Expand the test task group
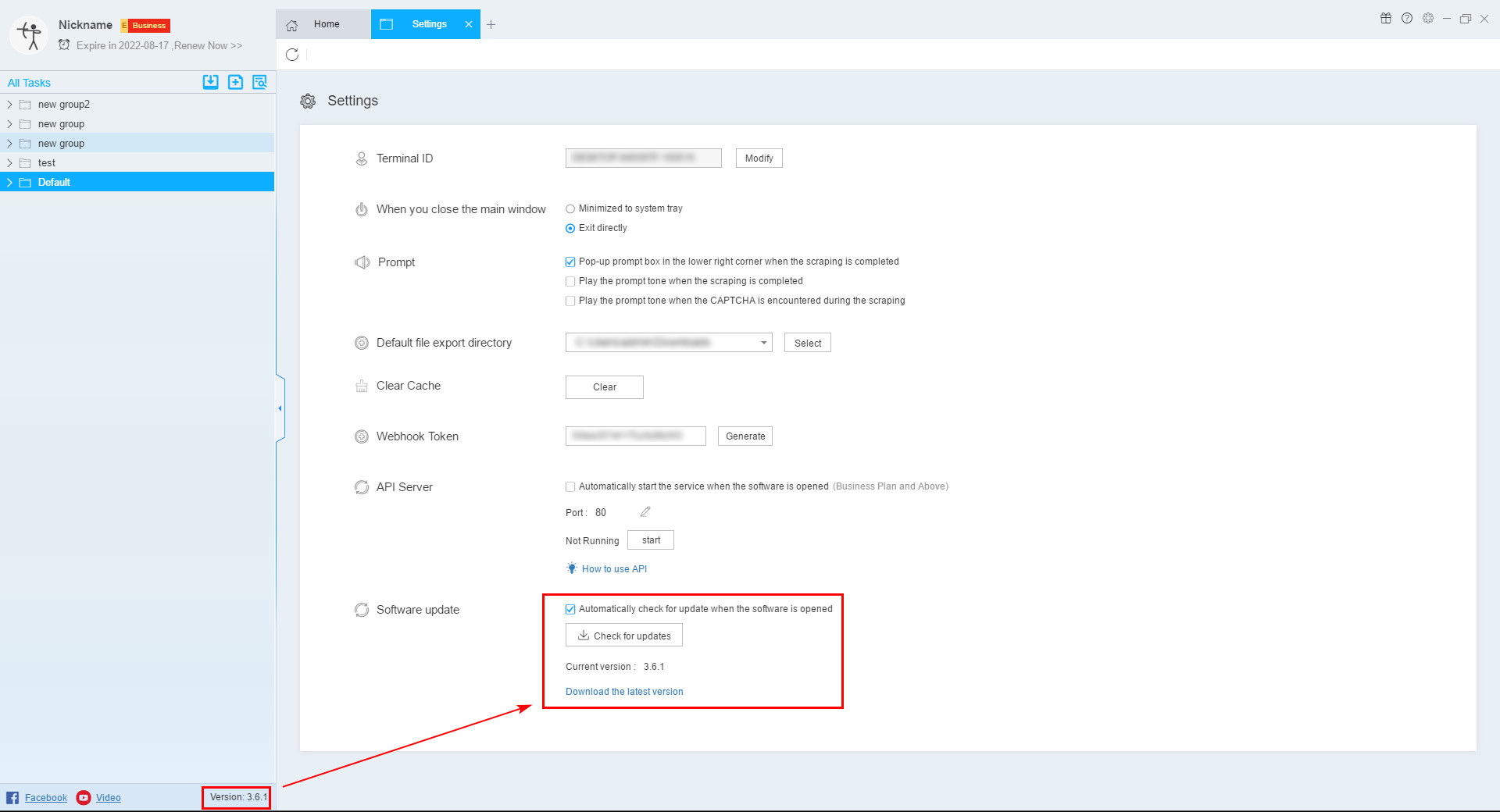Screen dimensions: 1500x812 [9, 162]
